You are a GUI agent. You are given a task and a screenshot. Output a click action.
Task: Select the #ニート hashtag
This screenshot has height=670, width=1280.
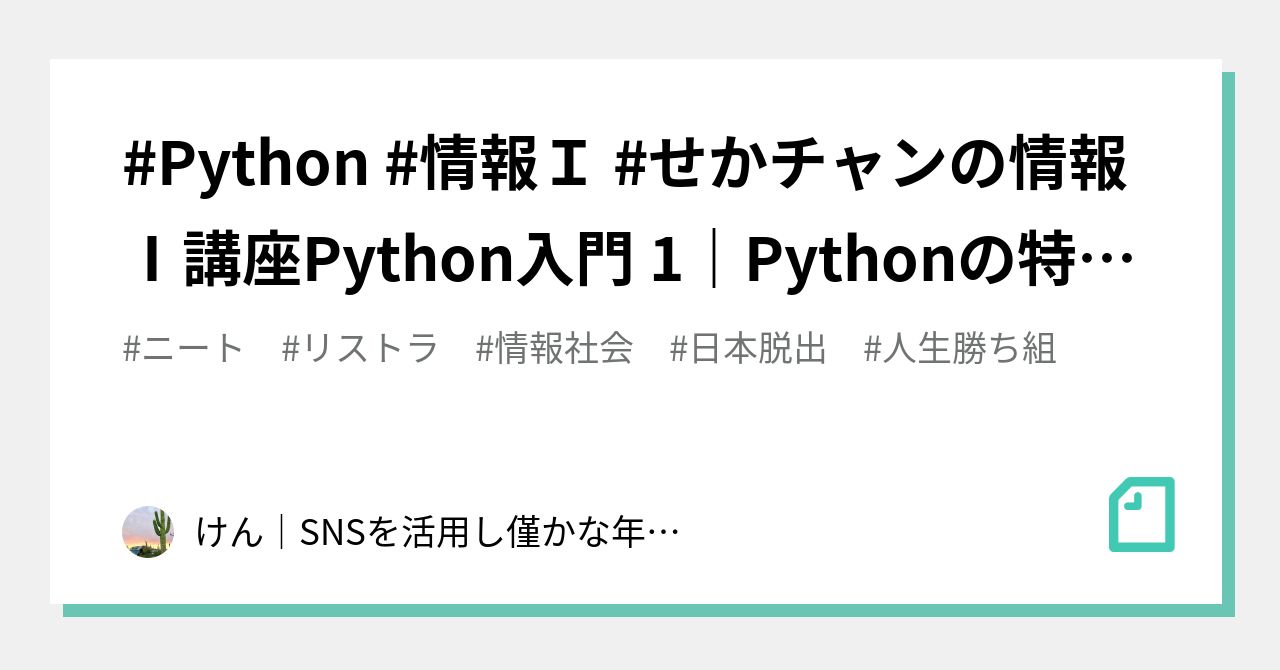pos(183,349)
